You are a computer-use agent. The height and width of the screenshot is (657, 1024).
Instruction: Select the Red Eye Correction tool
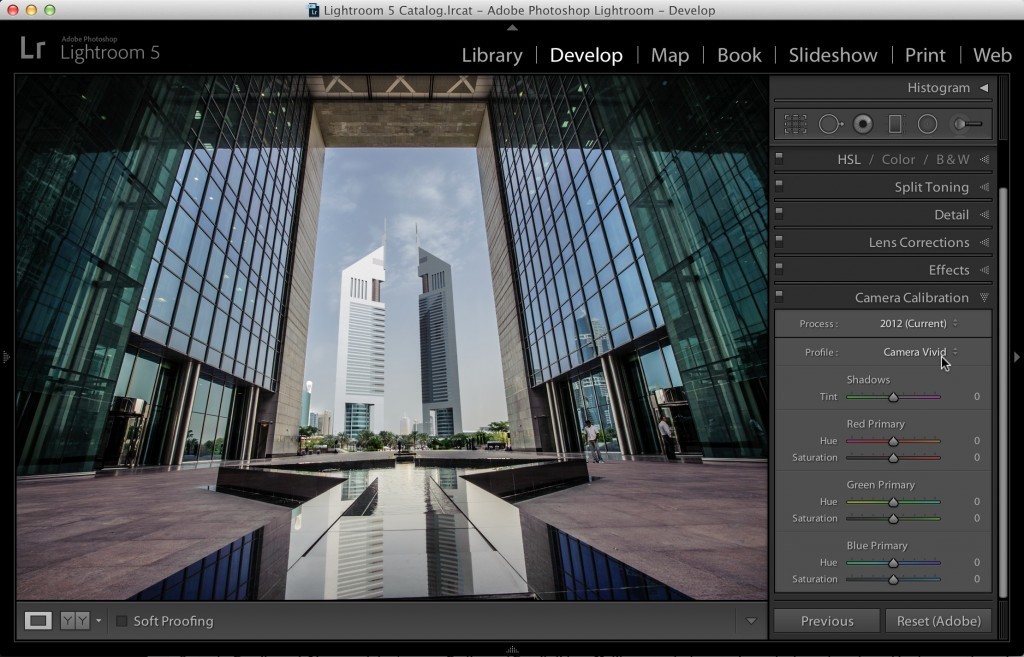[863, 124]
